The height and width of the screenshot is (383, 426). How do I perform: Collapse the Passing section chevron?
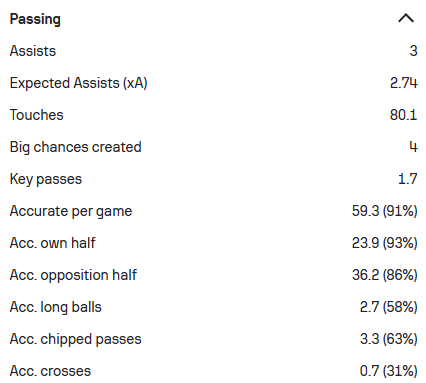[406, 18]
